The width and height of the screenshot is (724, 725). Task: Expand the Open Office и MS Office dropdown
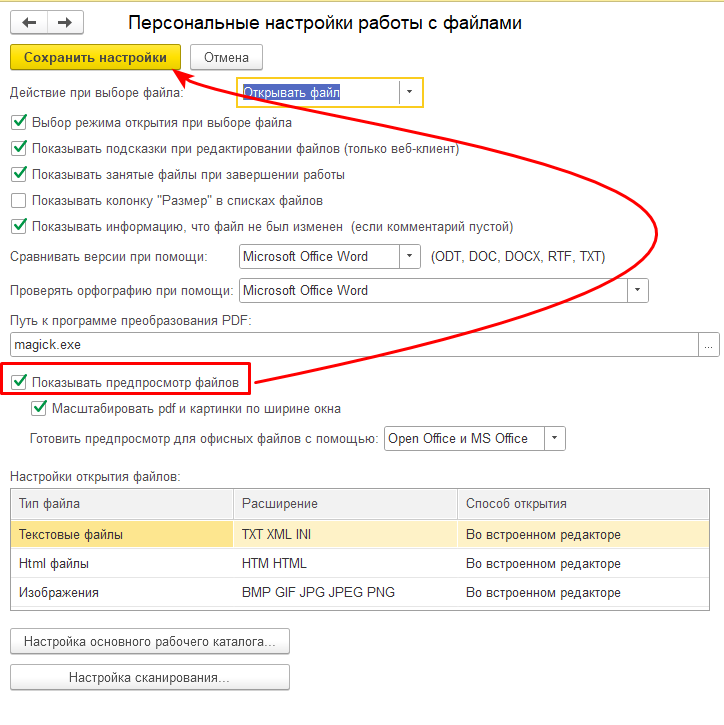pyautogui.click(x=554, y=438)
